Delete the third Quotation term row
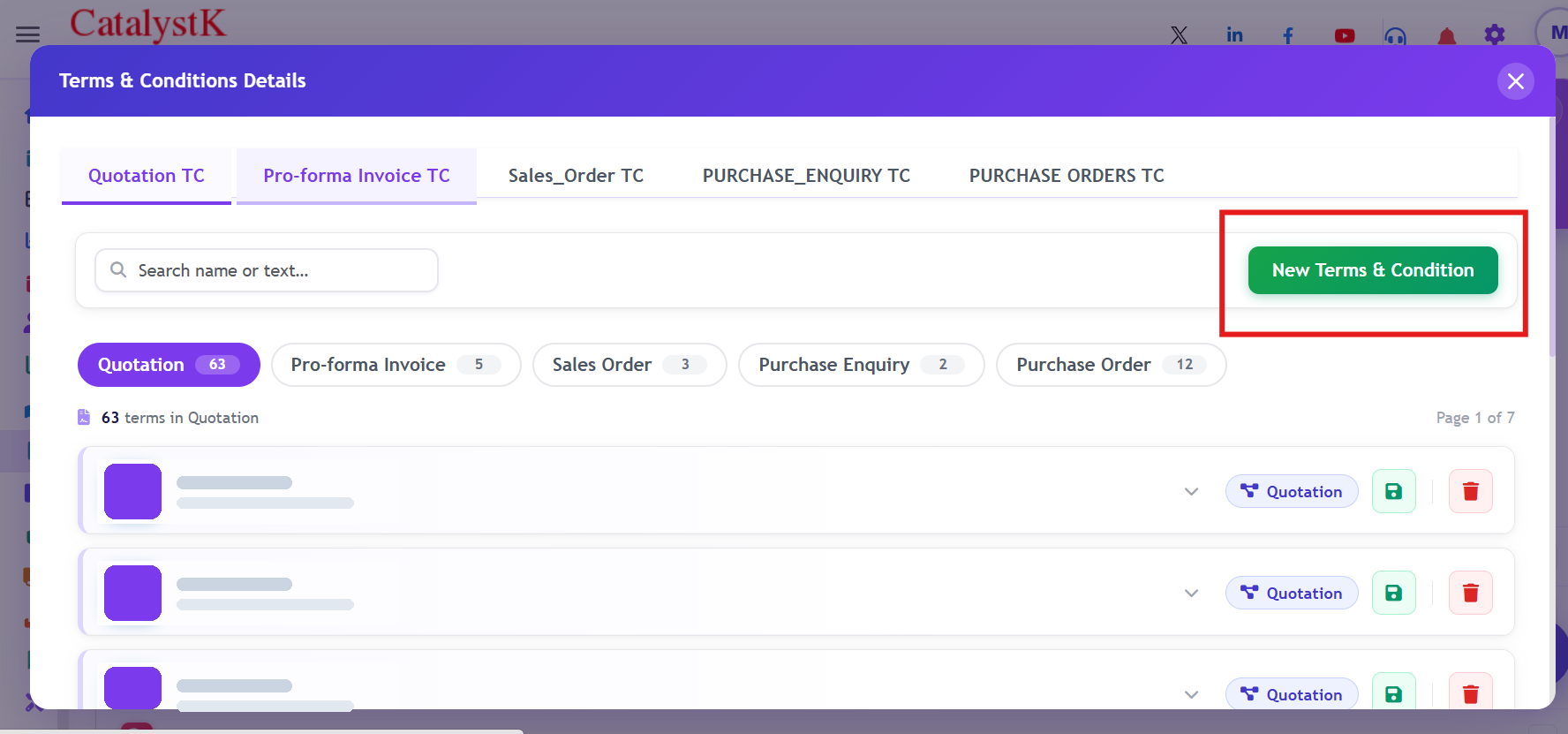Screen dimensions: 1568x734 1471,692
